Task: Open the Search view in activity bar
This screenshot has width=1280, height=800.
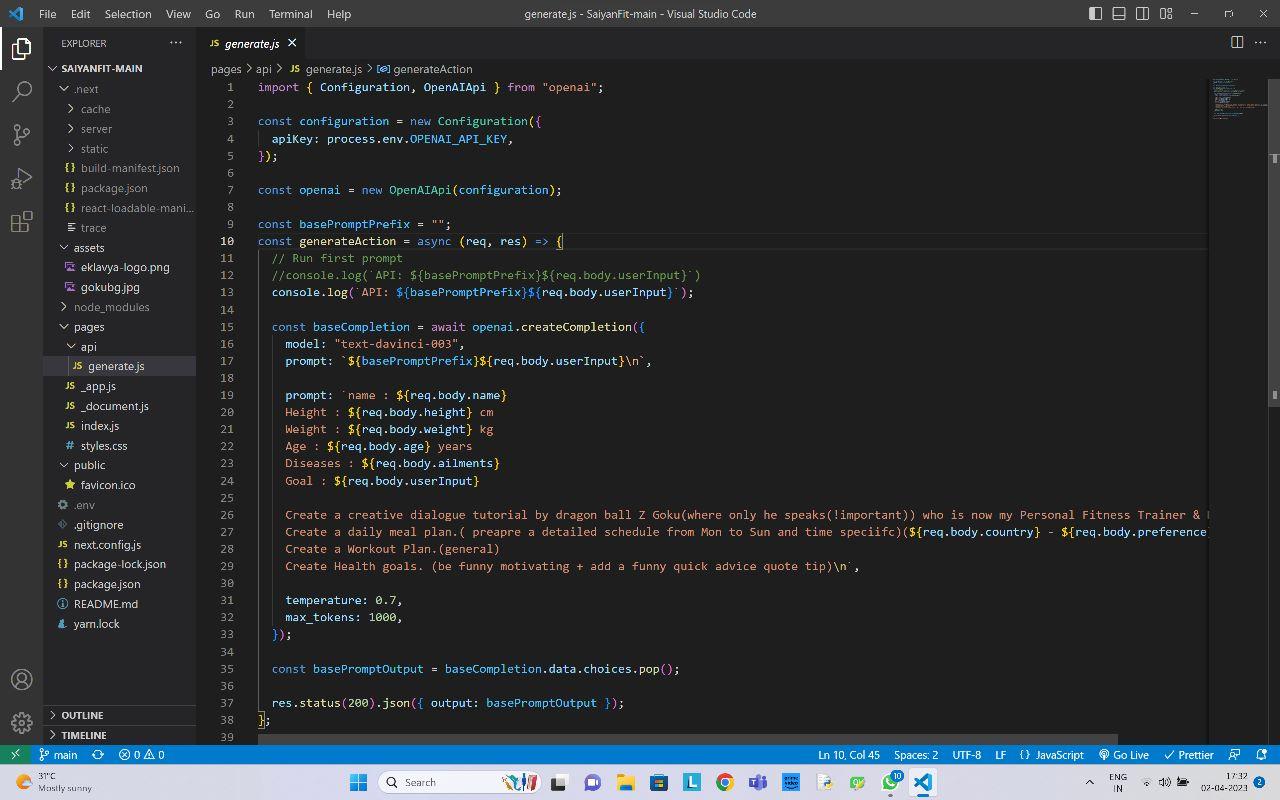Action: point(22,92)
